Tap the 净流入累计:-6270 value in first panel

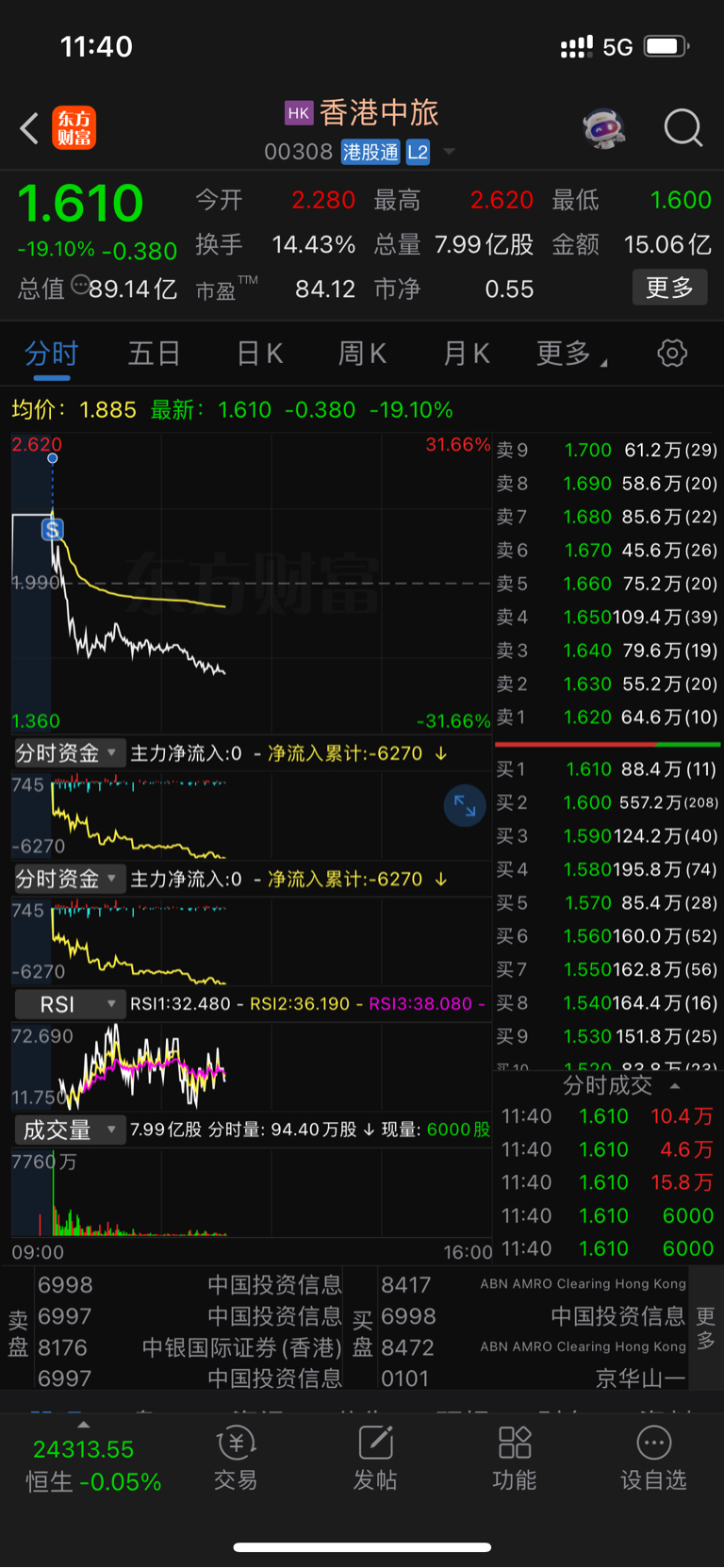point(345,753)
